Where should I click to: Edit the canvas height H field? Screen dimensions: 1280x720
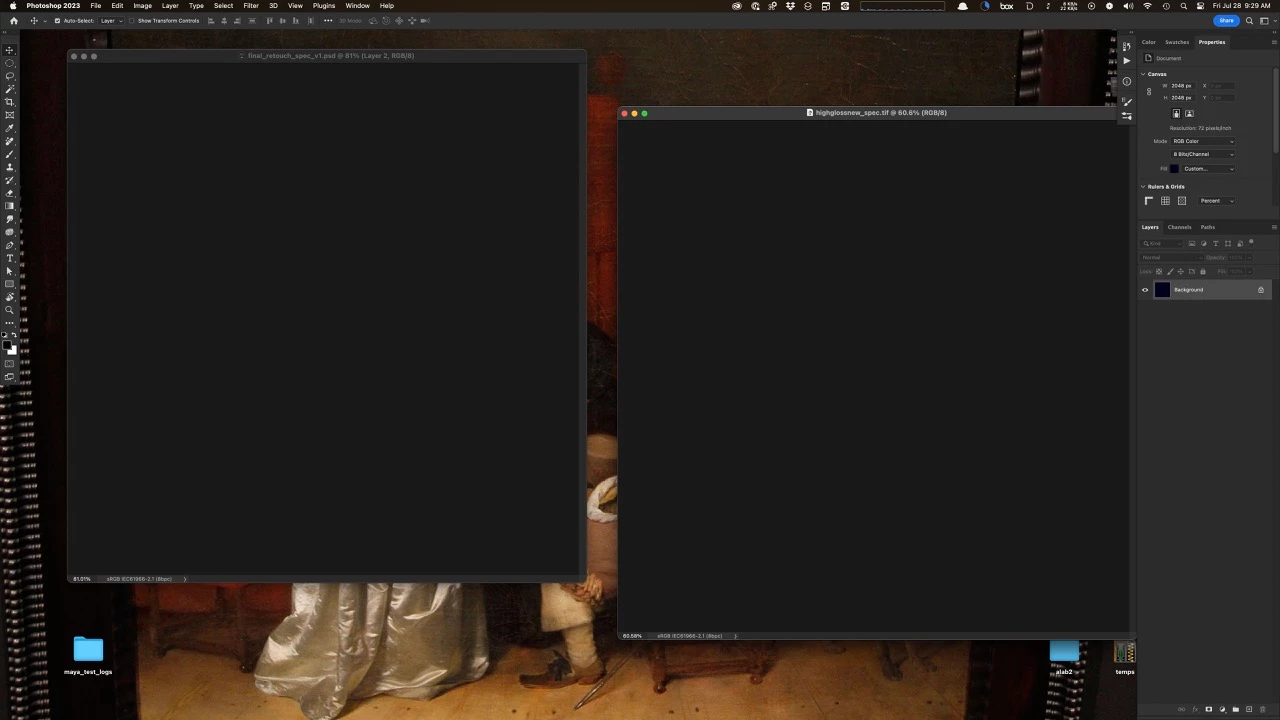coord(1181,98)
